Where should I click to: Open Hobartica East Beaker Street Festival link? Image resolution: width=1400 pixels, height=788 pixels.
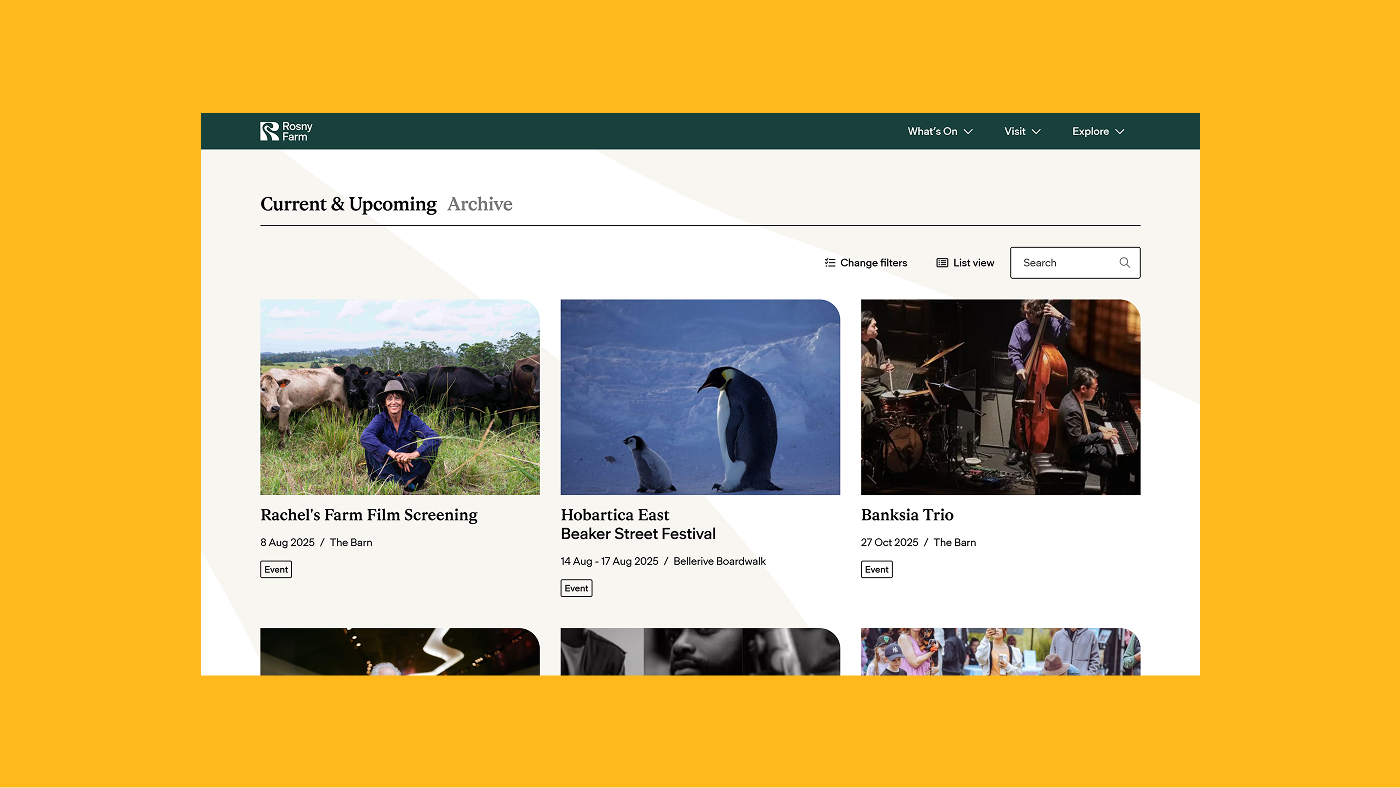[x=638, y=524]
